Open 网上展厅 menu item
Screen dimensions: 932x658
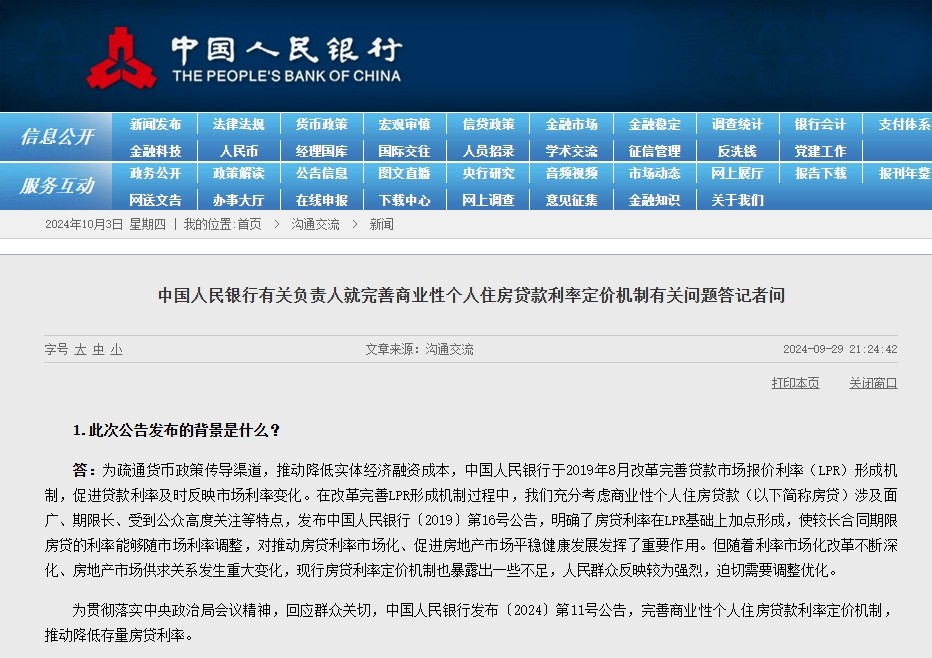[737, 173]
